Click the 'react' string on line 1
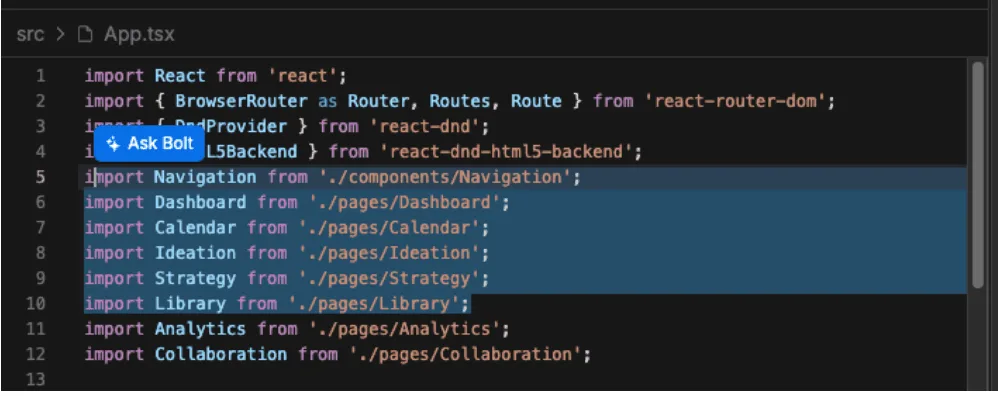Image resolution: width=998 pixels, height=396 pixels. tap(302, 76)
